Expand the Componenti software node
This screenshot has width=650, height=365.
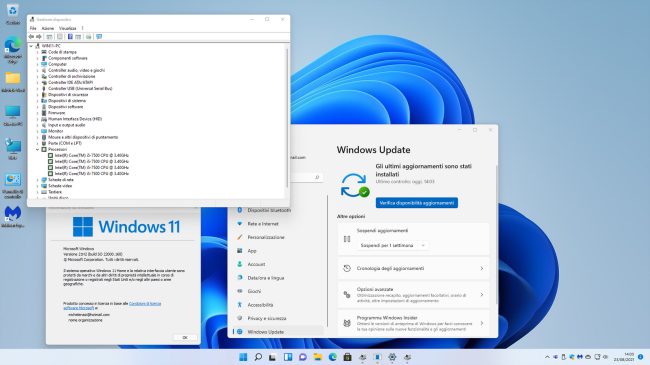37,58
